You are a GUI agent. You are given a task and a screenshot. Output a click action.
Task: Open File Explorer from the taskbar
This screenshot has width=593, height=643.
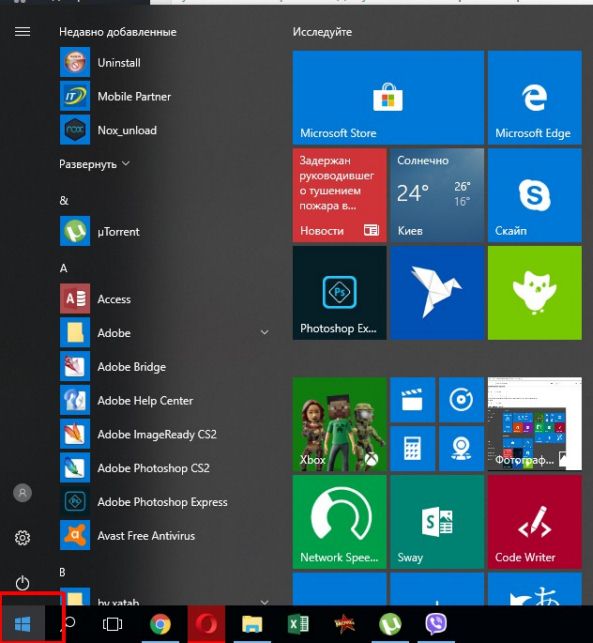[252, 624]
